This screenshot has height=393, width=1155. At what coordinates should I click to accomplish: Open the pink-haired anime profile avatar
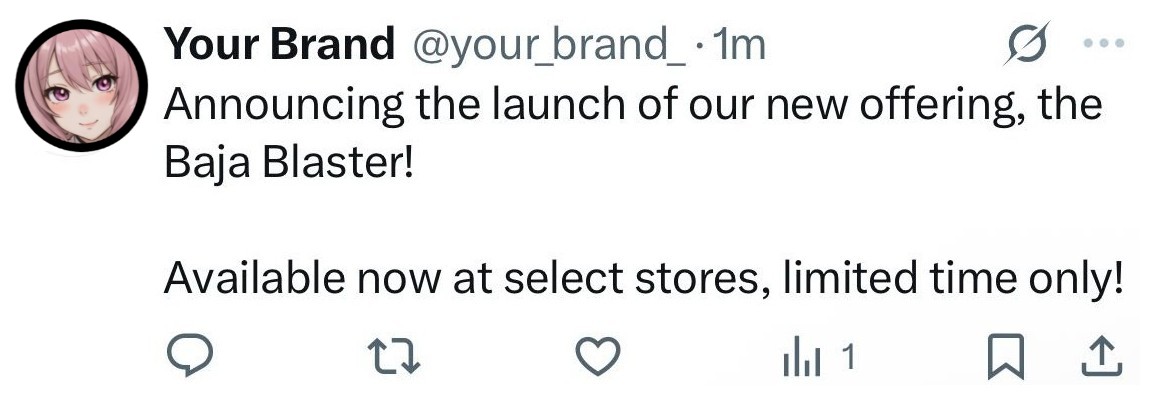(x=82, y=86)
